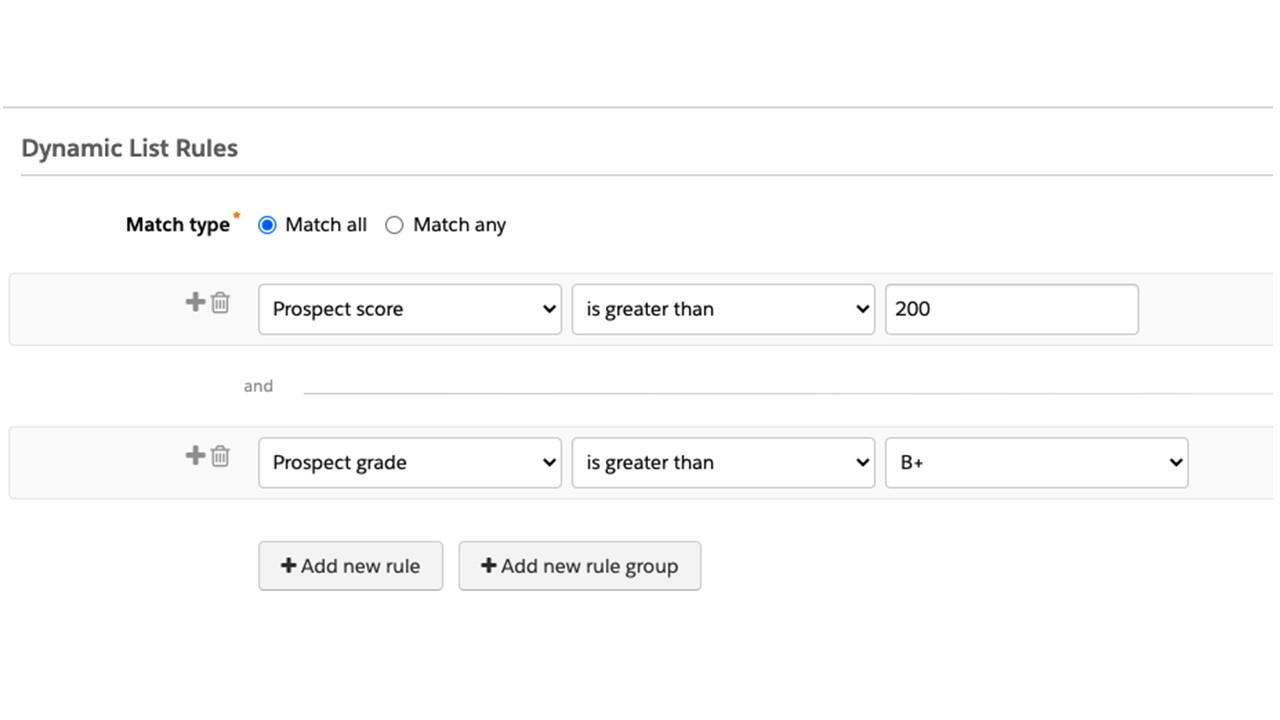Remove the Prospect grade rule via trash icon
Screen dimensions: 1280x720
[220, 456]
